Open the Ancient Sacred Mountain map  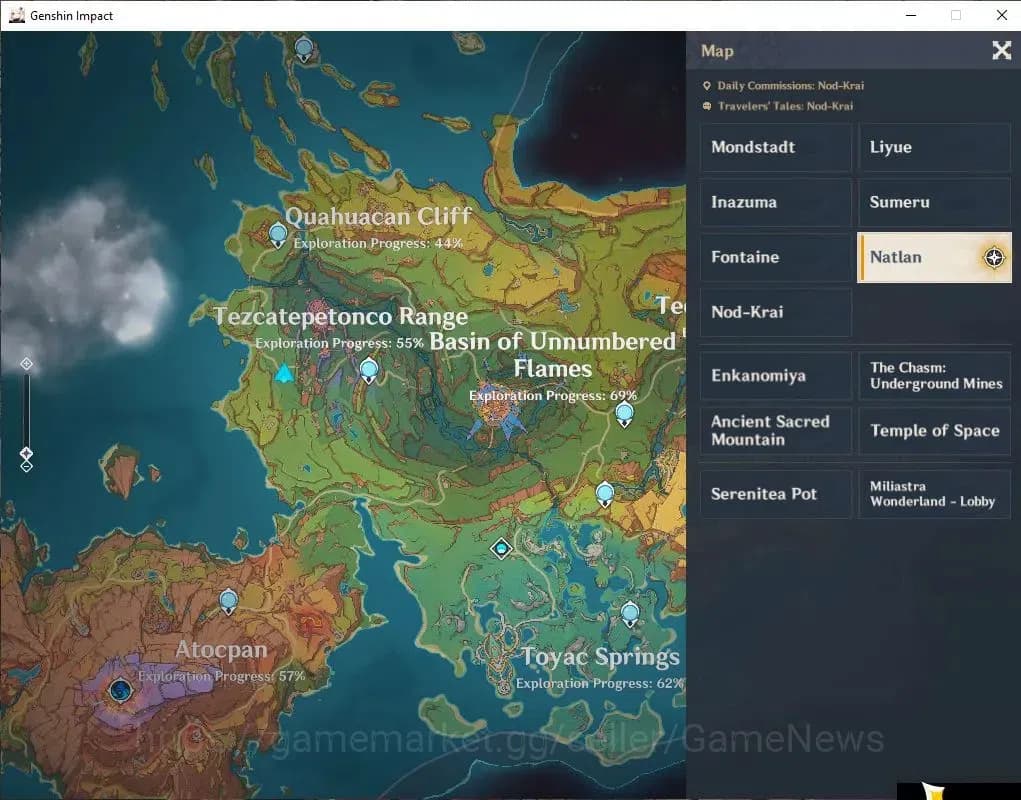(x=776, y=430)
